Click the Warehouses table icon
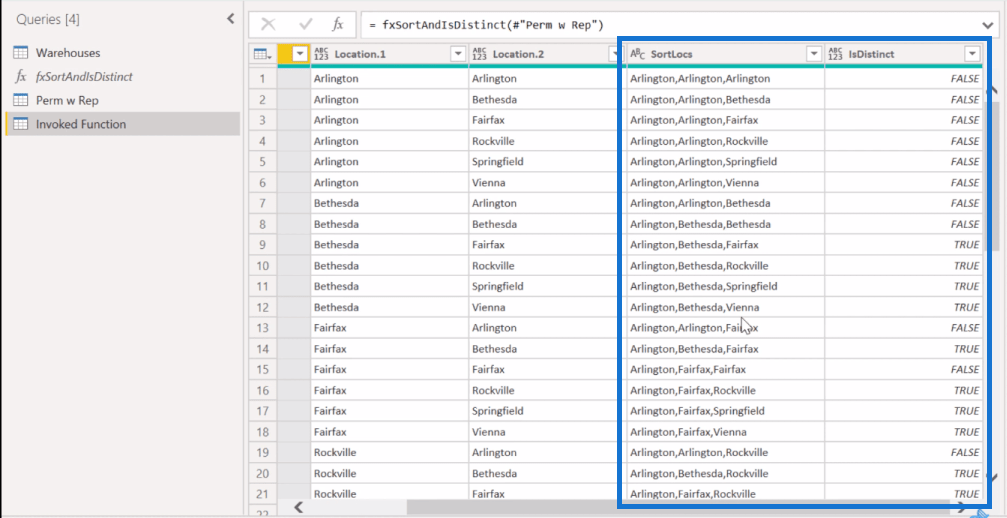The width and height of the screenshot is (1007, 518). click(21, 53)
